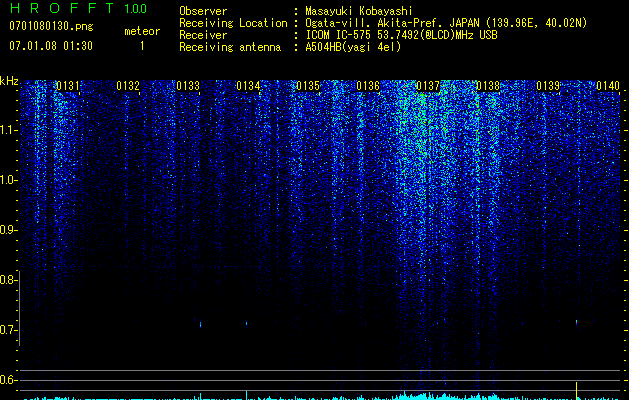Click the 'meteor' count label
The image size is (629, 400).
[142, 31]
